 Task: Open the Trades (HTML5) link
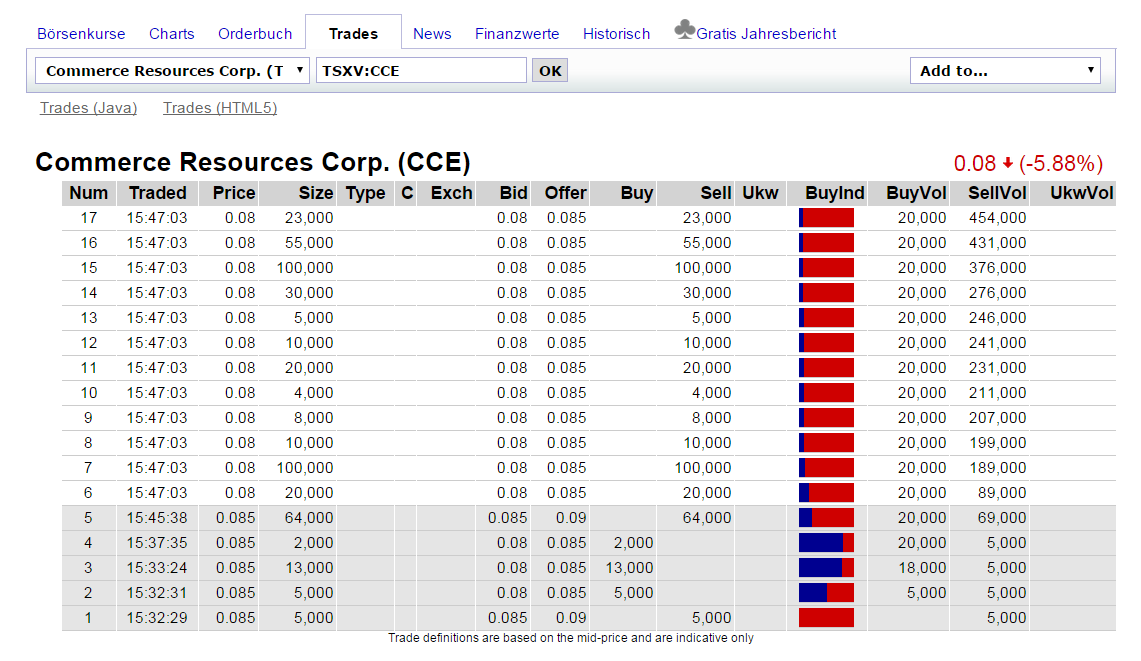tap(219, 108)
